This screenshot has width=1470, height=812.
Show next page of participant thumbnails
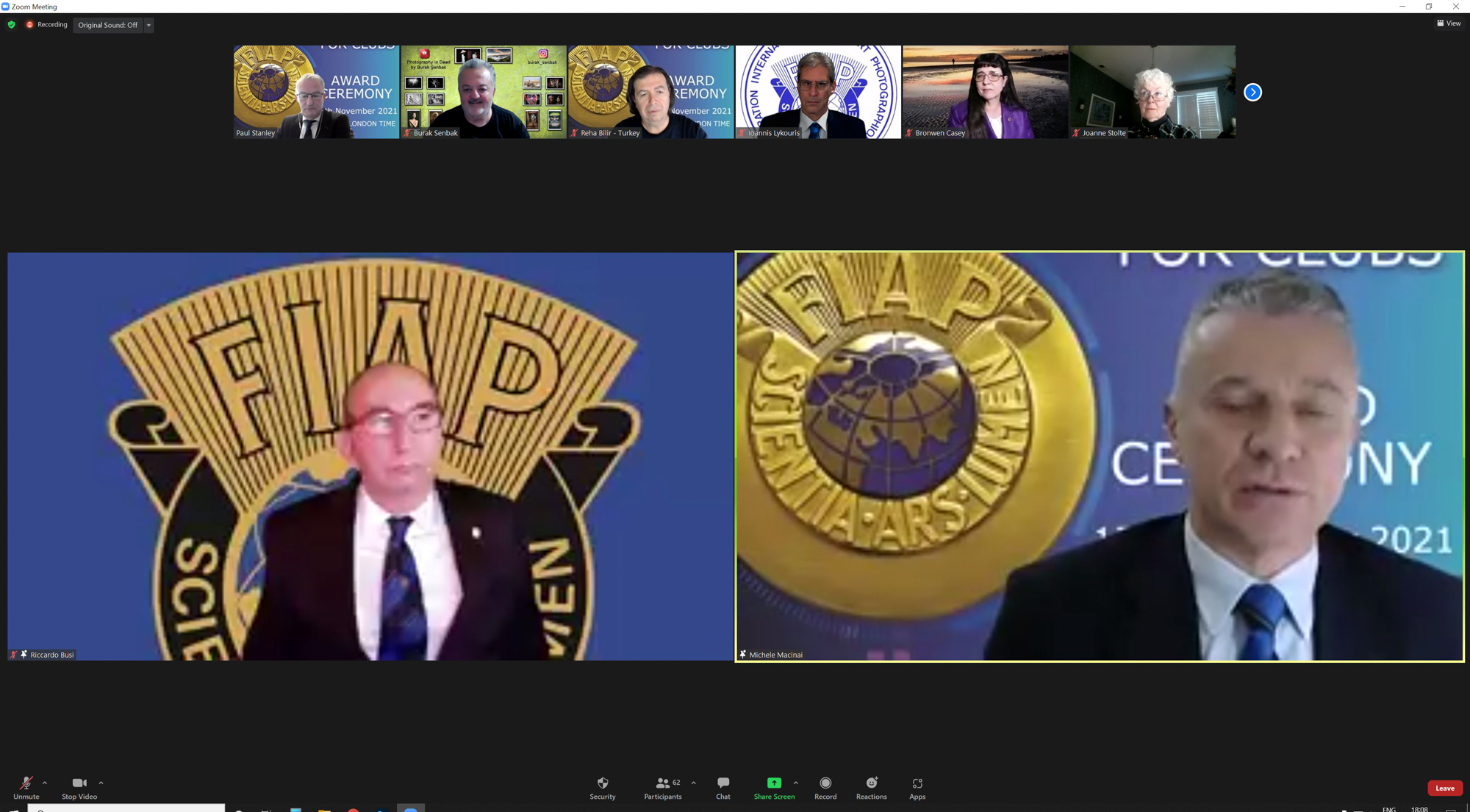coord(1252,92)
